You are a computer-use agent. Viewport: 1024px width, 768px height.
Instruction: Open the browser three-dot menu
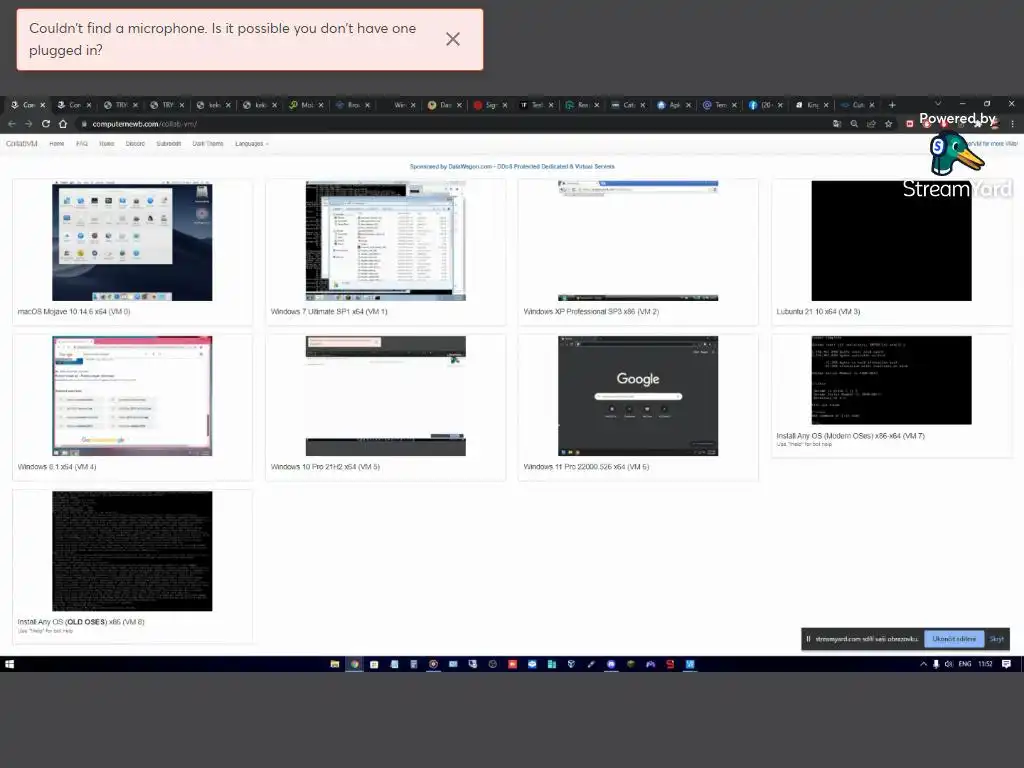tap(1013, 123)
